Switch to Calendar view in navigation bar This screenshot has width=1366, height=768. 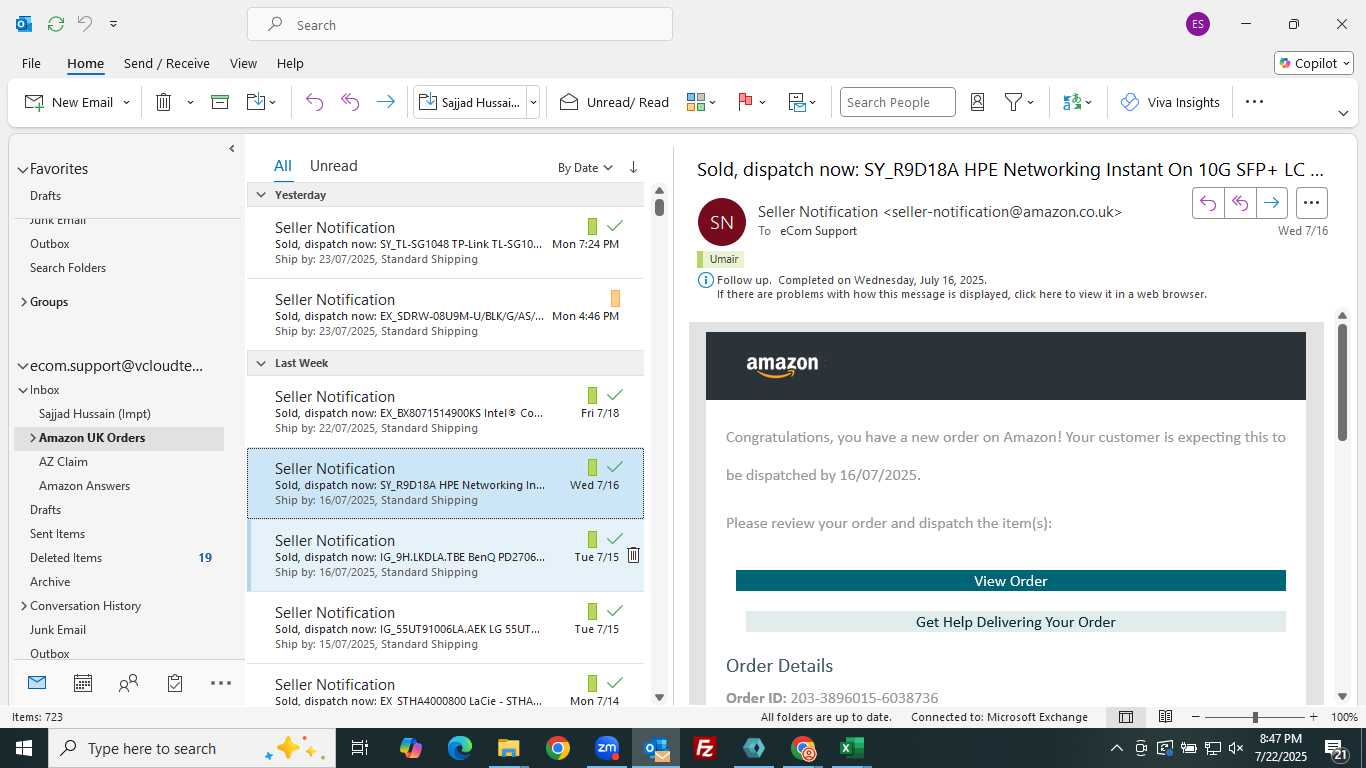(83, 683)
